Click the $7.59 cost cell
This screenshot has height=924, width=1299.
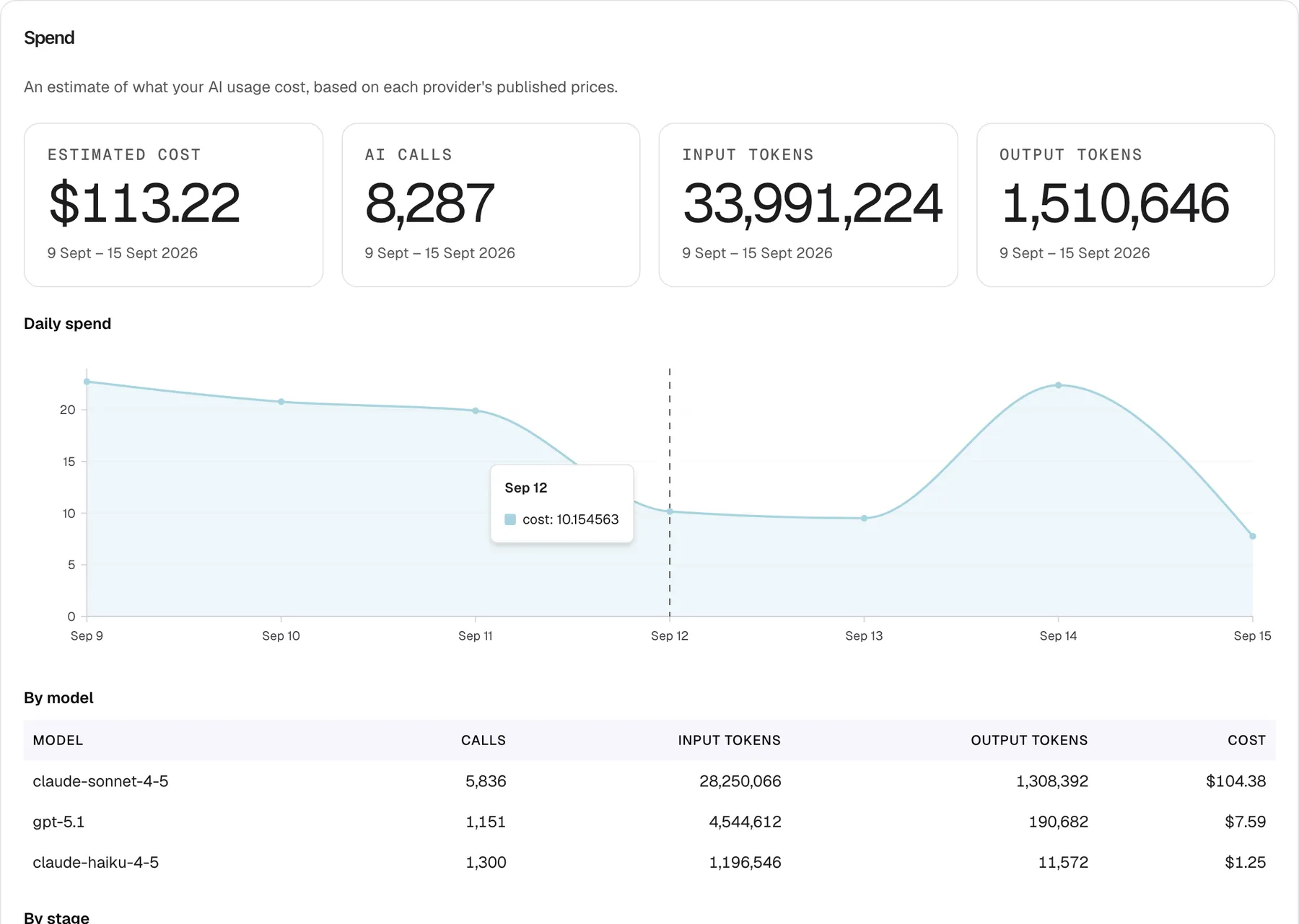pos(1245,822)
